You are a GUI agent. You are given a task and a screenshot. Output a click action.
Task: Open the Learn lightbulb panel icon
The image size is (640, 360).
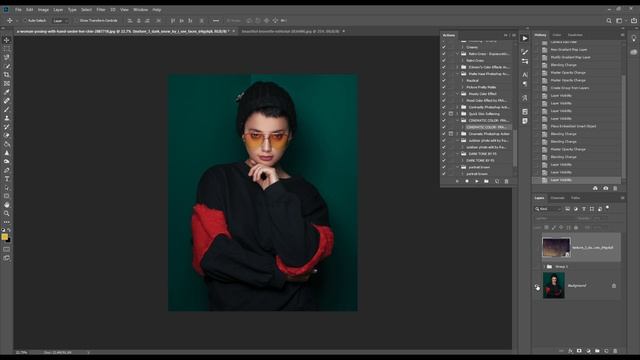633,38
